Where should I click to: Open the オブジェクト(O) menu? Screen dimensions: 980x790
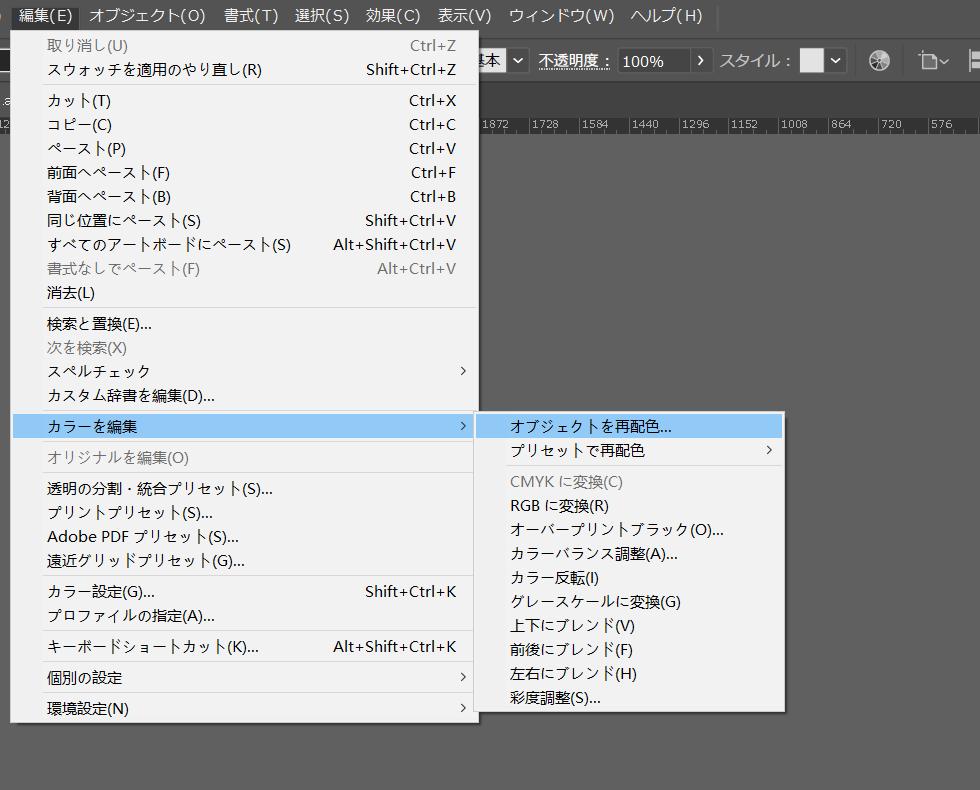click(148, 15)
